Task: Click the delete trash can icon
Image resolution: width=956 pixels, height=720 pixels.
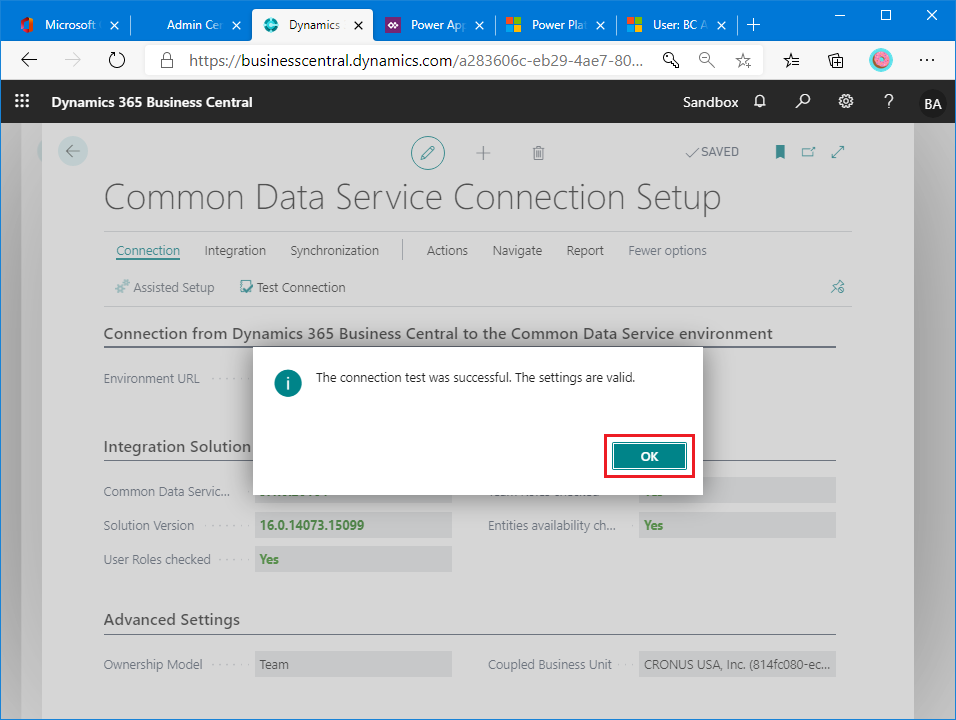Action: [538, 152]
